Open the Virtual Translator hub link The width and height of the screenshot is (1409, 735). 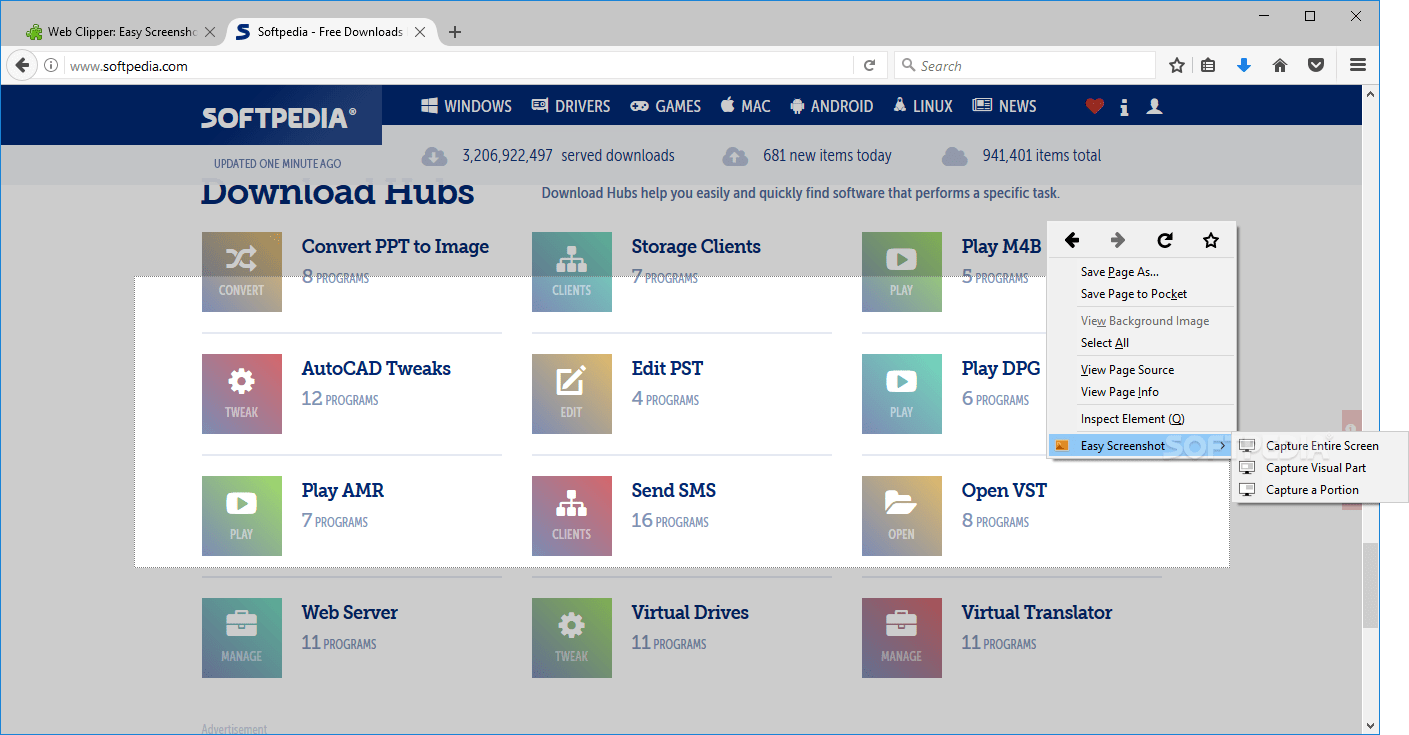pos(1037,612)
